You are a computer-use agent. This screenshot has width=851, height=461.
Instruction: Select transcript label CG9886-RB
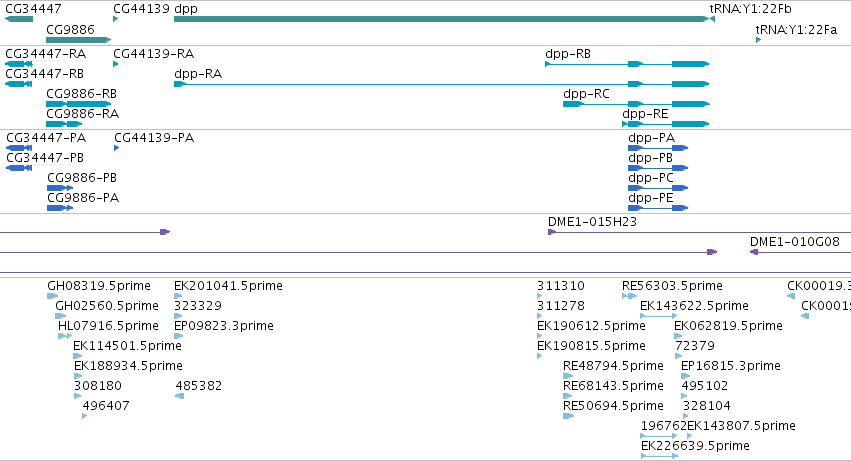81,94
